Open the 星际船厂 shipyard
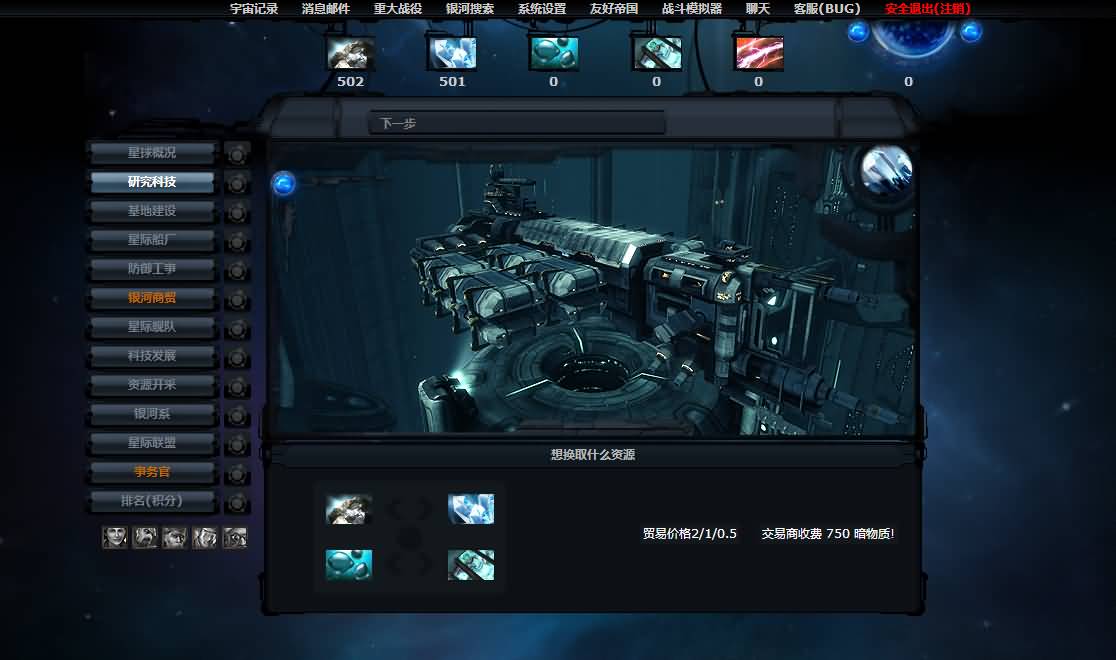Image resolution: width=1116 pixels, height=660 pixels. point(152,240)
